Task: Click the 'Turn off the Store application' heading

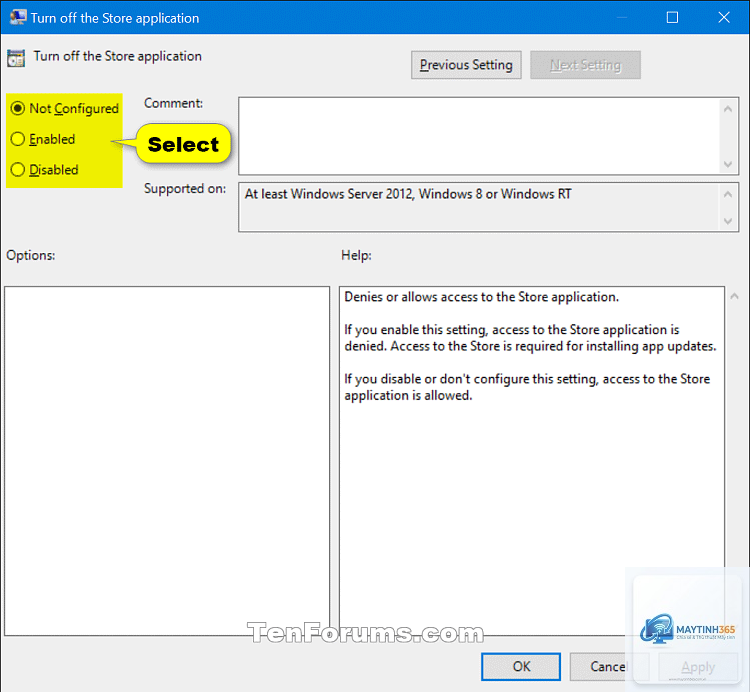Action: tap(118, 56)
